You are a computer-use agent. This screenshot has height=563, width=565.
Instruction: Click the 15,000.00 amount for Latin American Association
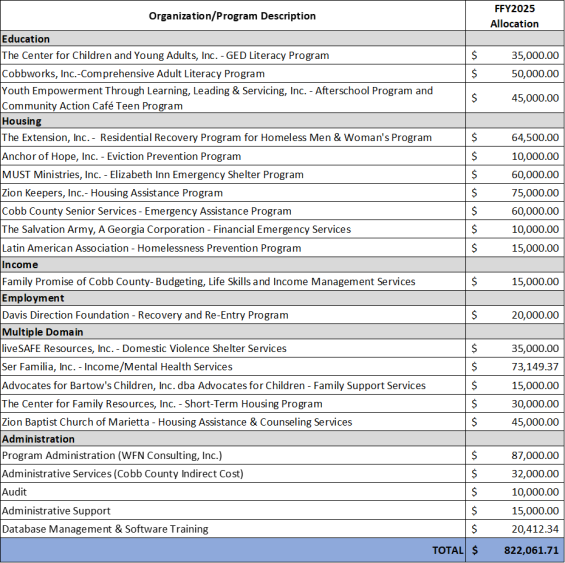pos(535,248)
